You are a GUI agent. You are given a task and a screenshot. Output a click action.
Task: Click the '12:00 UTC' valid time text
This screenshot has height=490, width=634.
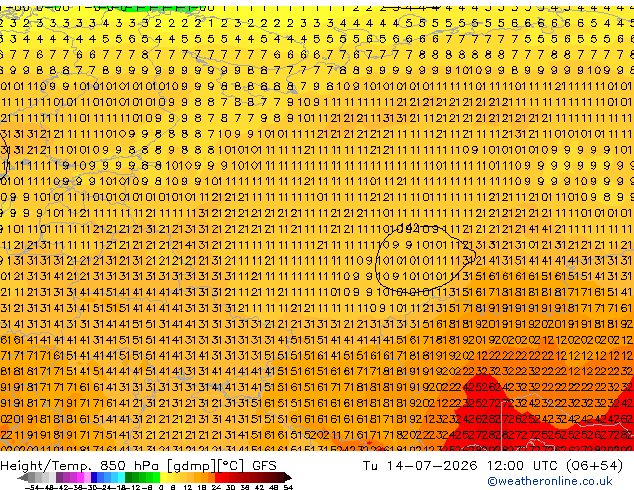coord(524,466)
